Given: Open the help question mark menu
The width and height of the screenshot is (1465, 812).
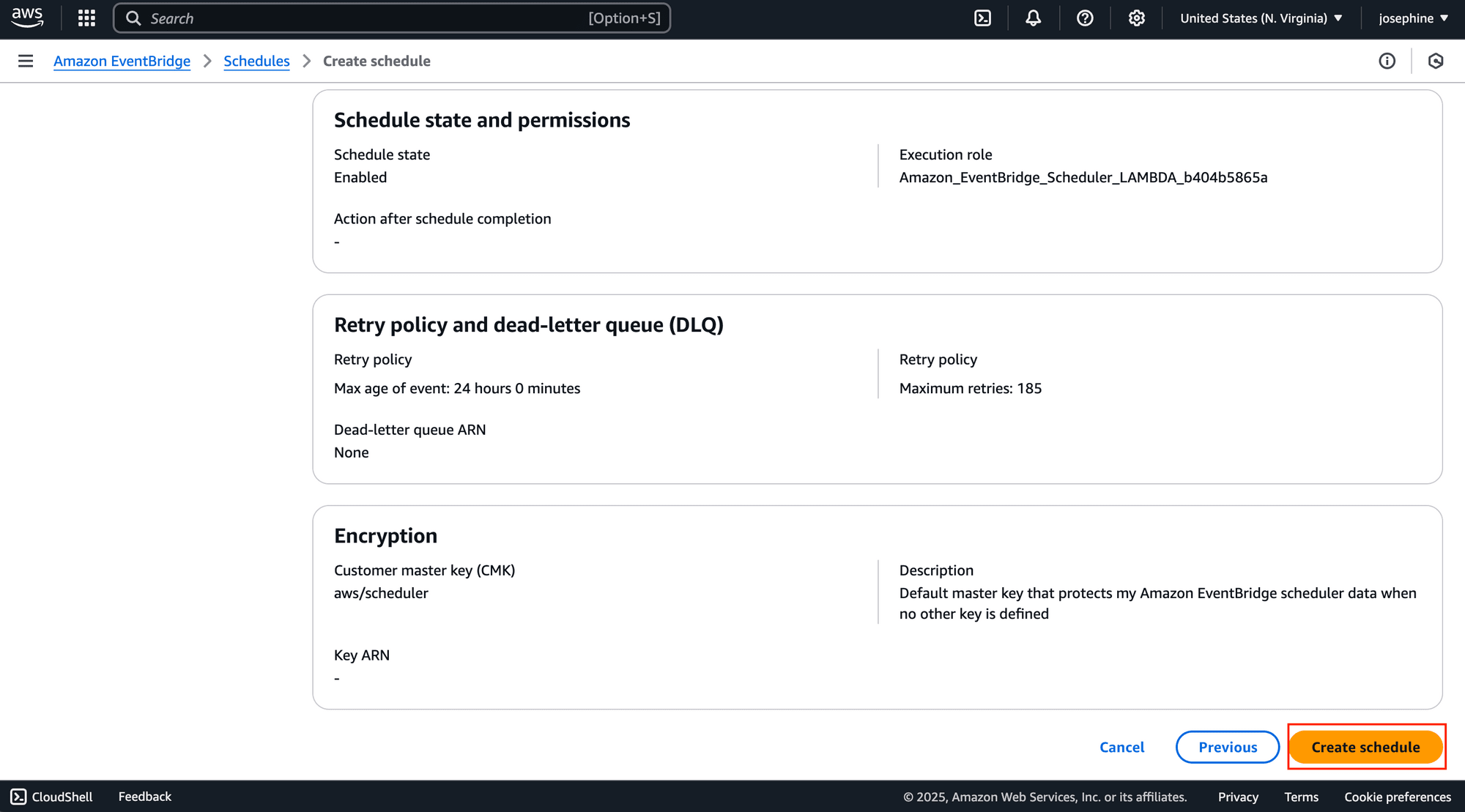Looking at the screenshot, I should point(1085,18).
